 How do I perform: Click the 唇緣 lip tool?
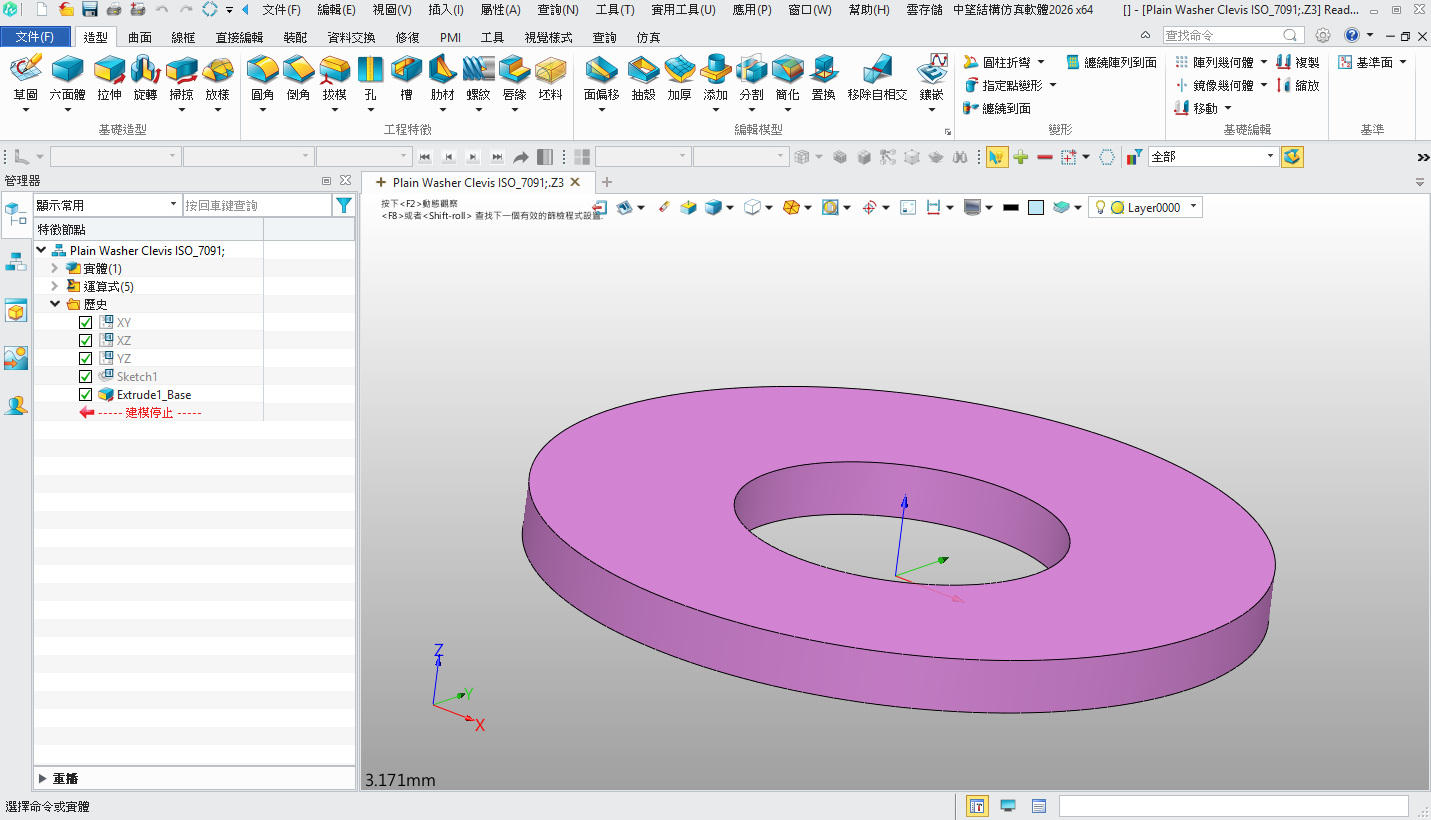coord(514,78)
